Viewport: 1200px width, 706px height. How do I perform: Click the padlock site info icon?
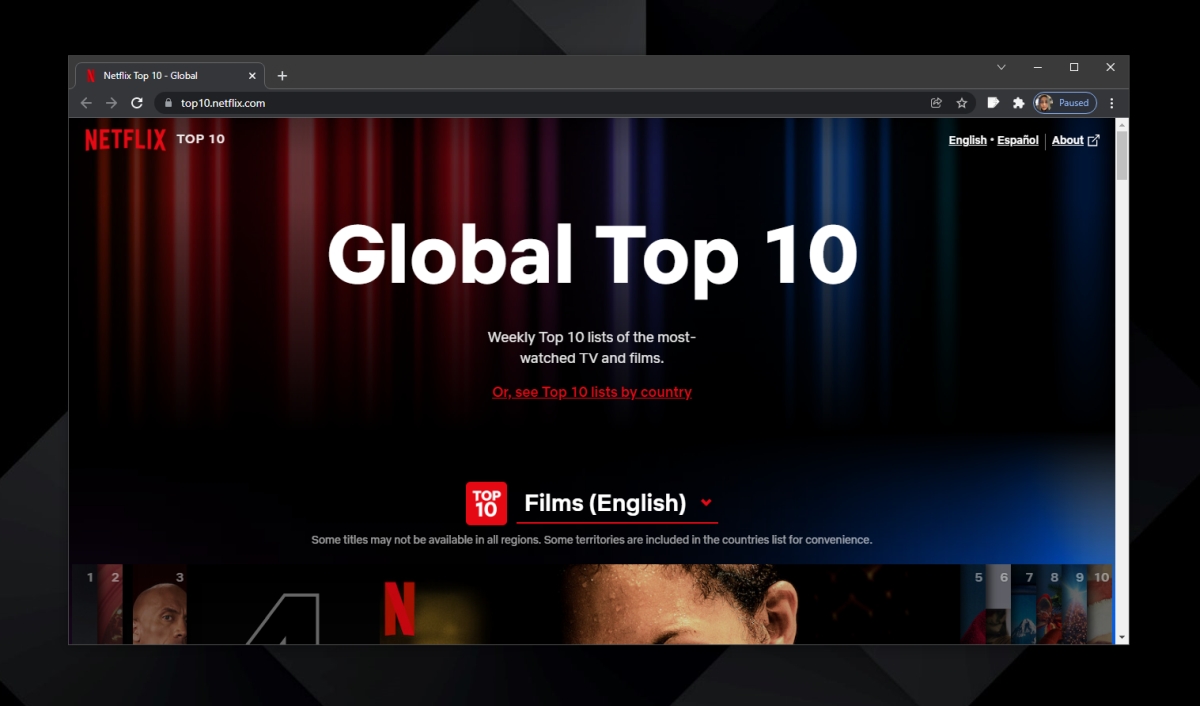tap(169, 103)
